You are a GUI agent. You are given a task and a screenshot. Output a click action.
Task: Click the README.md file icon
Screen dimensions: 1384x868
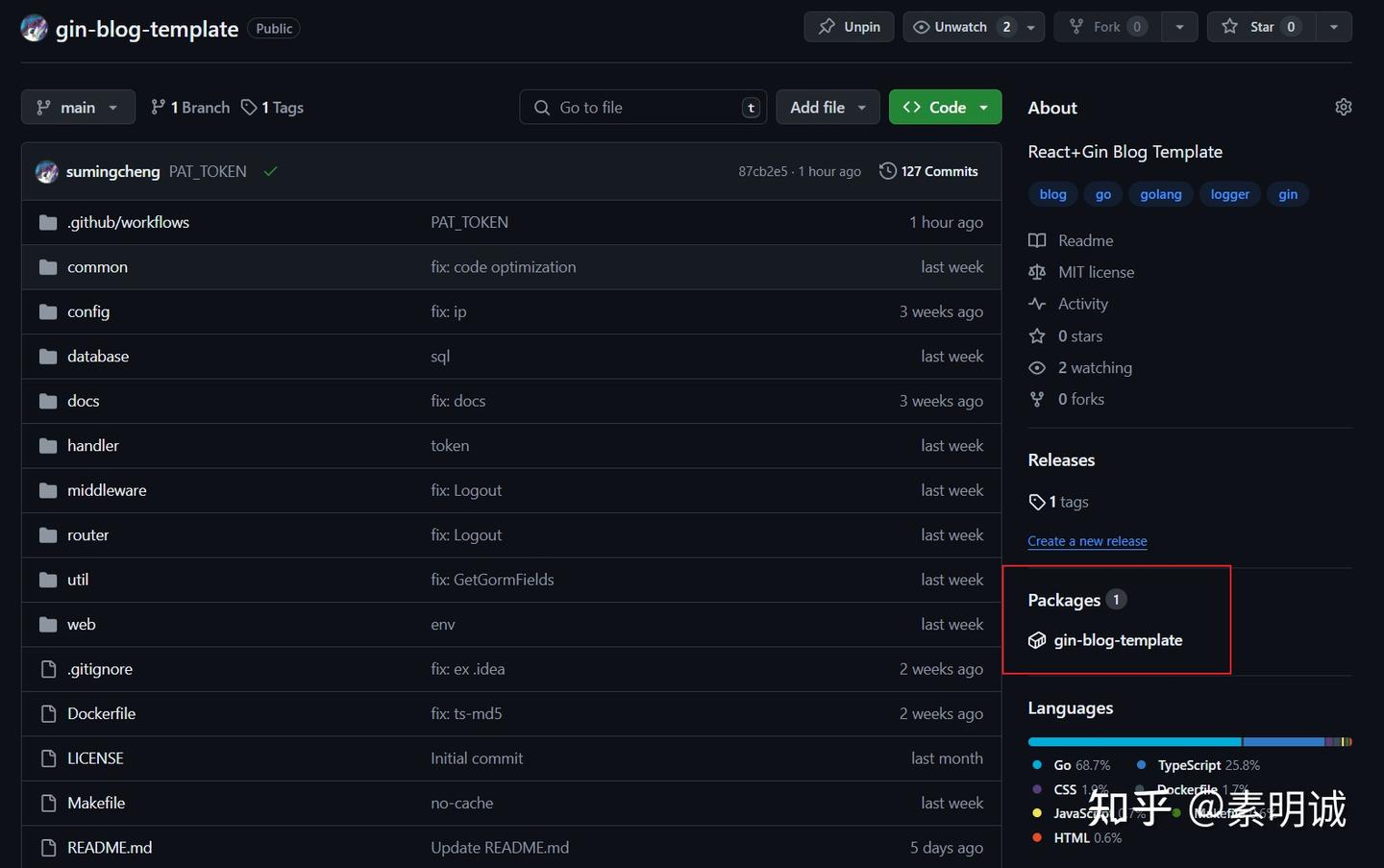click(x=48, y=848)
